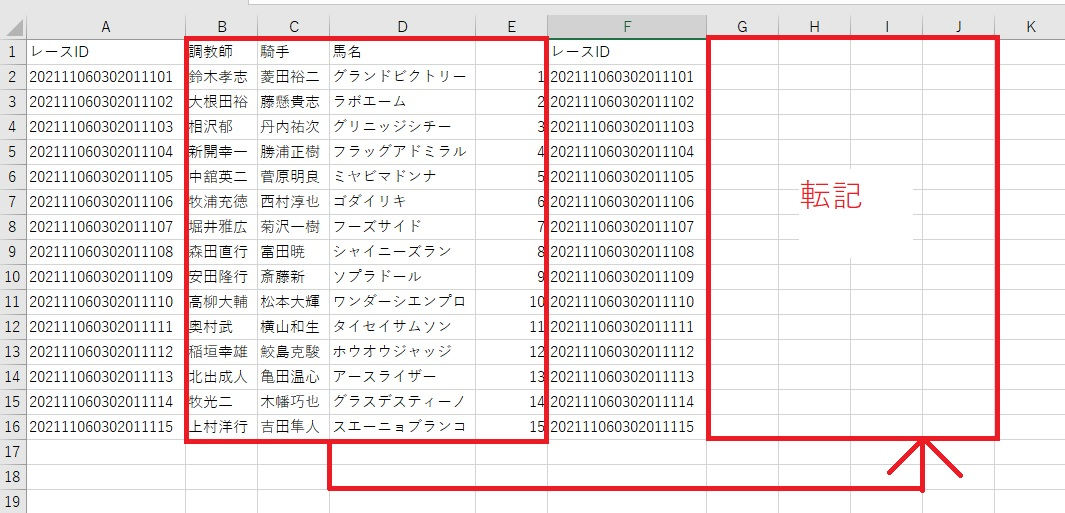This screenshot has width=1065, height=513.
Task: Select trainer cell 新開幸一
Action: (221, 152)
